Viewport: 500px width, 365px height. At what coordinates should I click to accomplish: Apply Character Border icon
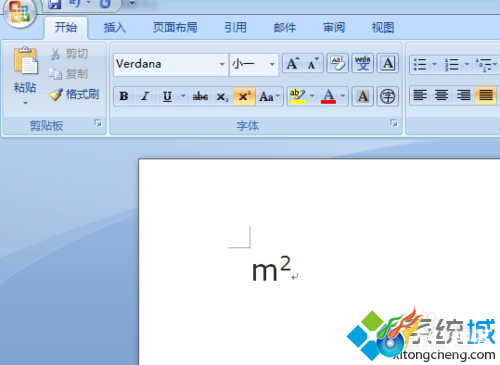pos(388,63)
